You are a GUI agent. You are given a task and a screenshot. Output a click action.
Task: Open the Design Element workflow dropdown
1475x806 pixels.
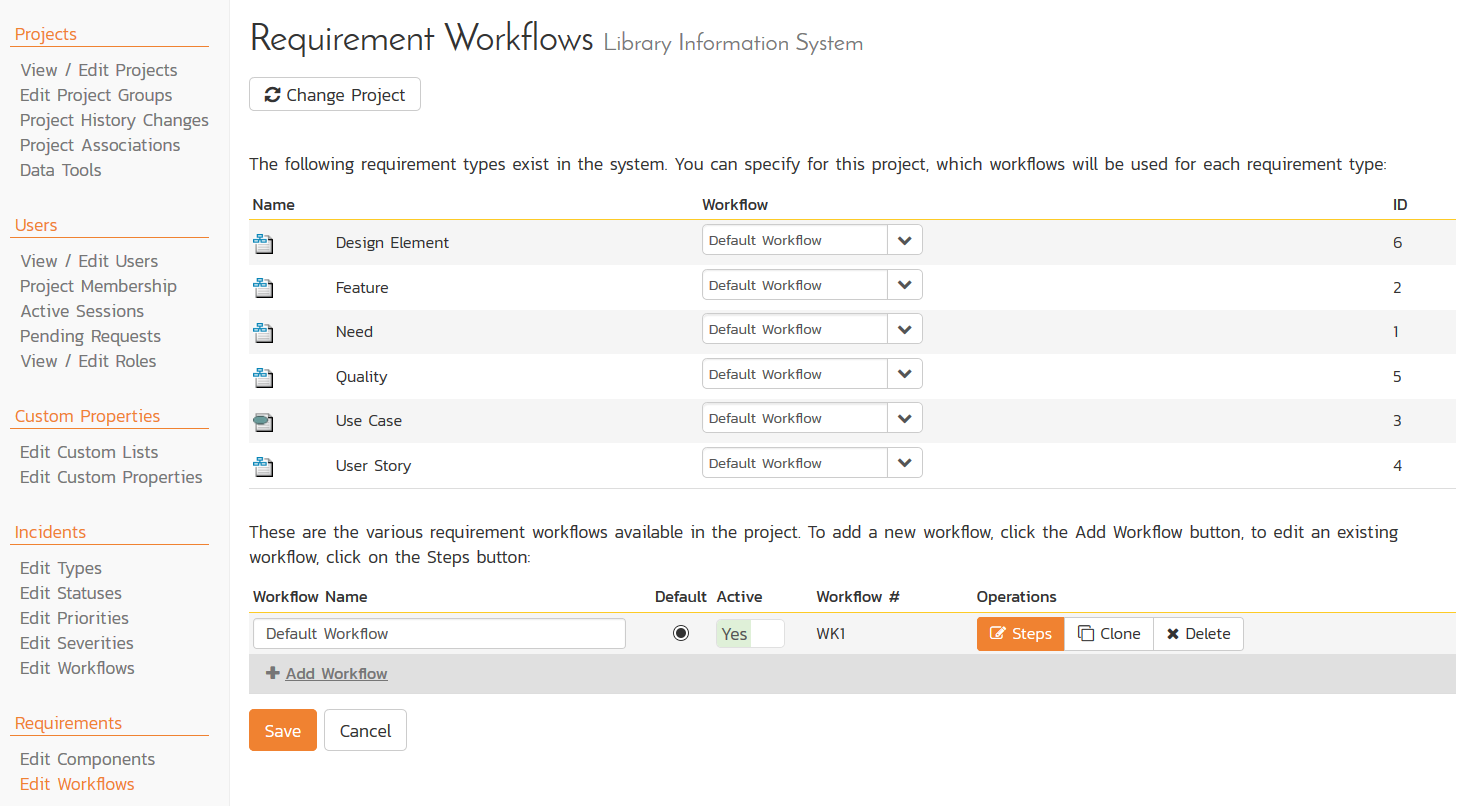click(x=811, y=240)
